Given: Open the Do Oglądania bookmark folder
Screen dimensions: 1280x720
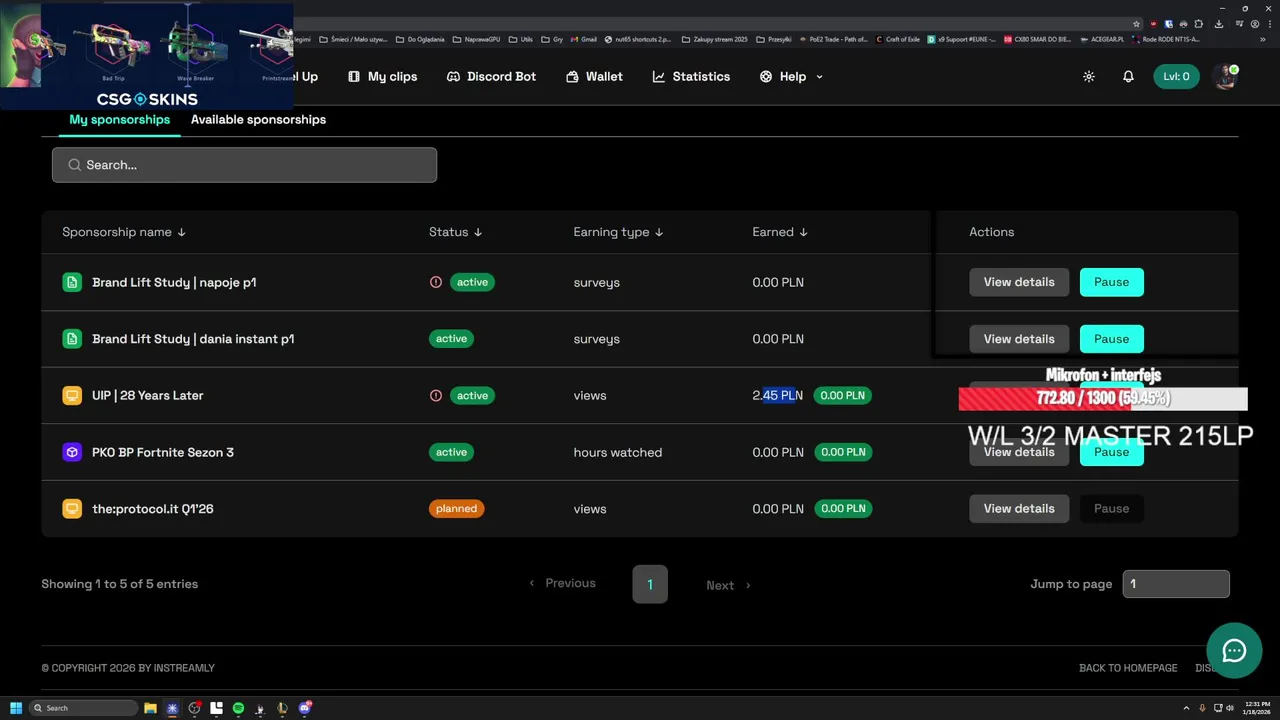Looking at the screenshot, I should tap(420, 39).
